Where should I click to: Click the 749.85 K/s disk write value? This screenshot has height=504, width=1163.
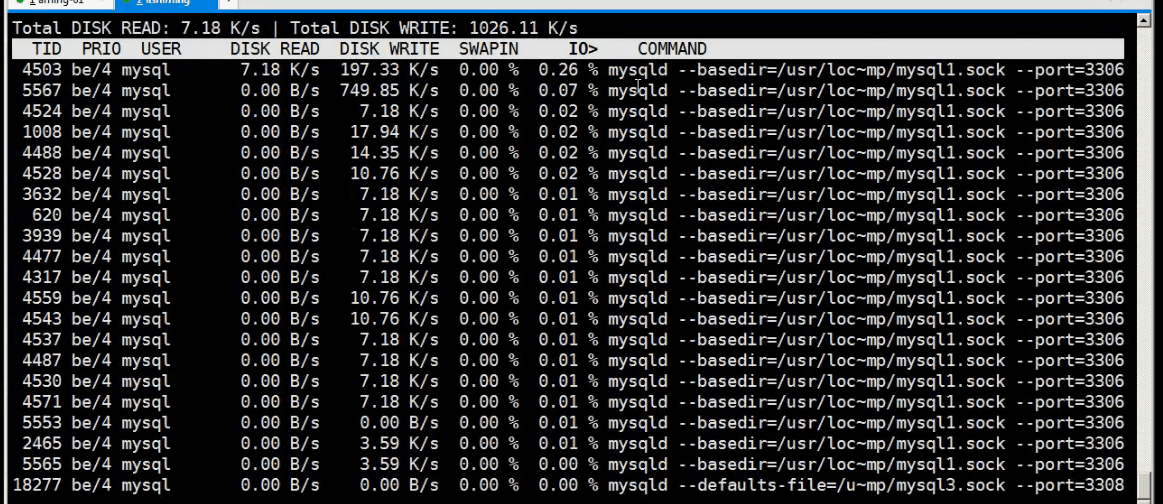click(x=389, y=90)
